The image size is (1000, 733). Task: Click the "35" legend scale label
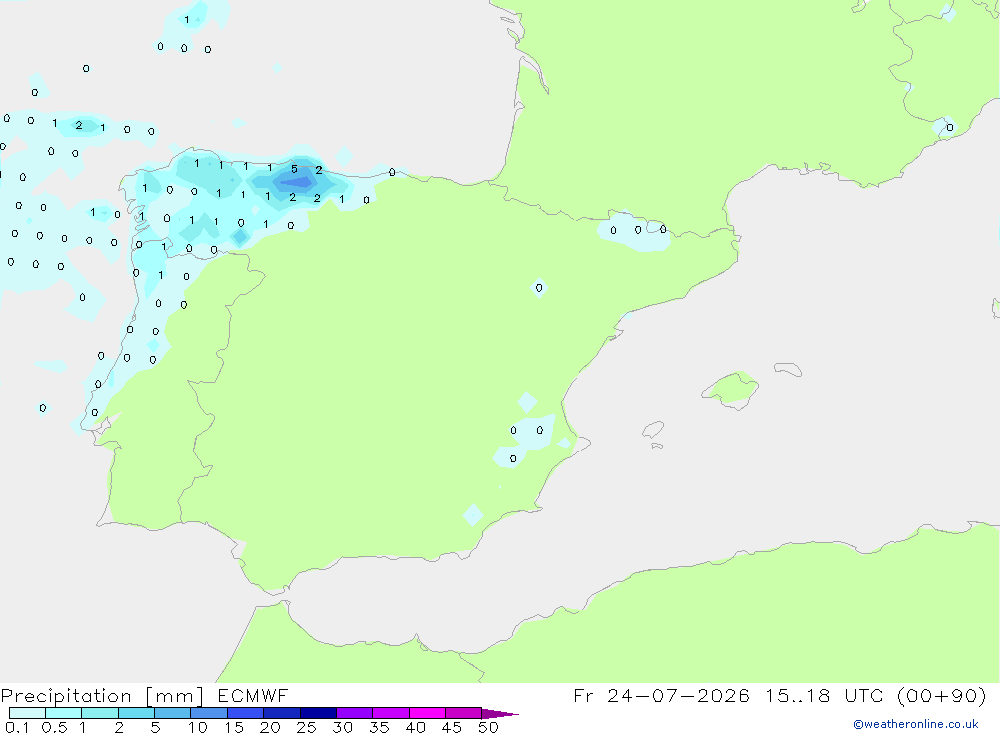coord(379,727)
